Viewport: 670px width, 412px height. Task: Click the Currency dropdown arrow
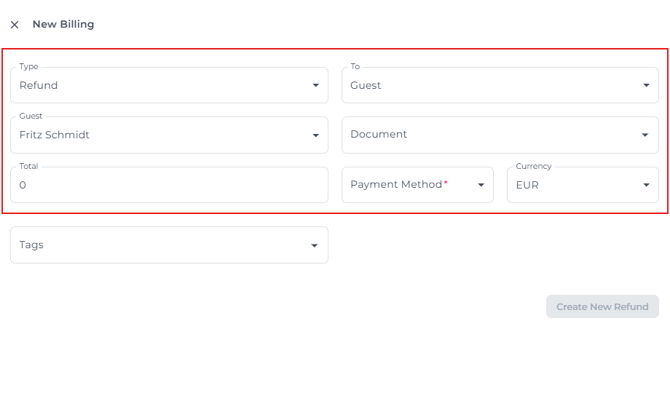(x=646, y=185)
